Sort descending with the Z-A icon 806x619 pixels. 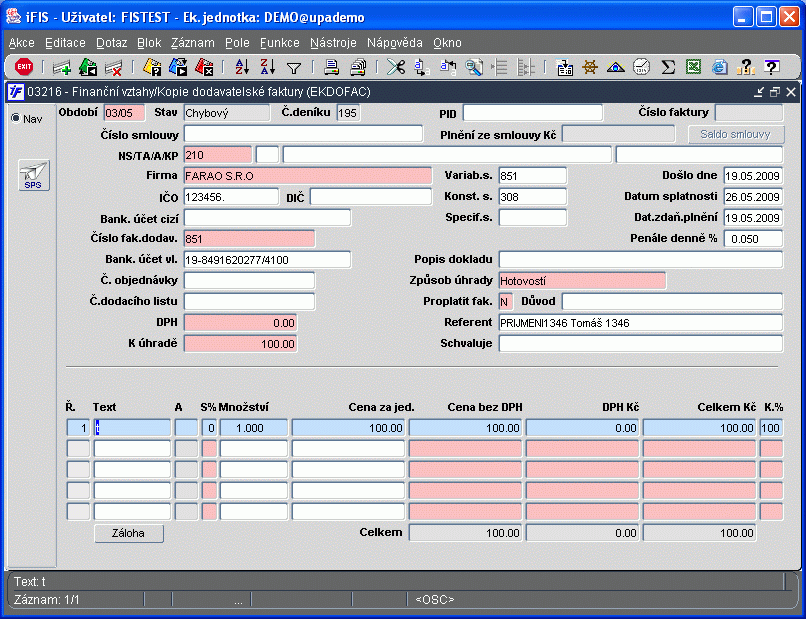pyautogui.click(x=267, y=67)
